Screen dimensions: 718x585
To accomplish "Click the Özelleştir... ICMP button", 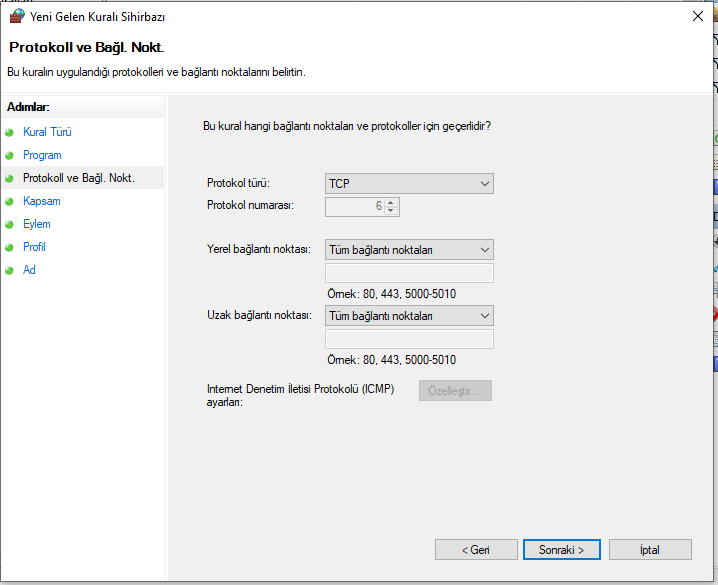I will (455, 390).
